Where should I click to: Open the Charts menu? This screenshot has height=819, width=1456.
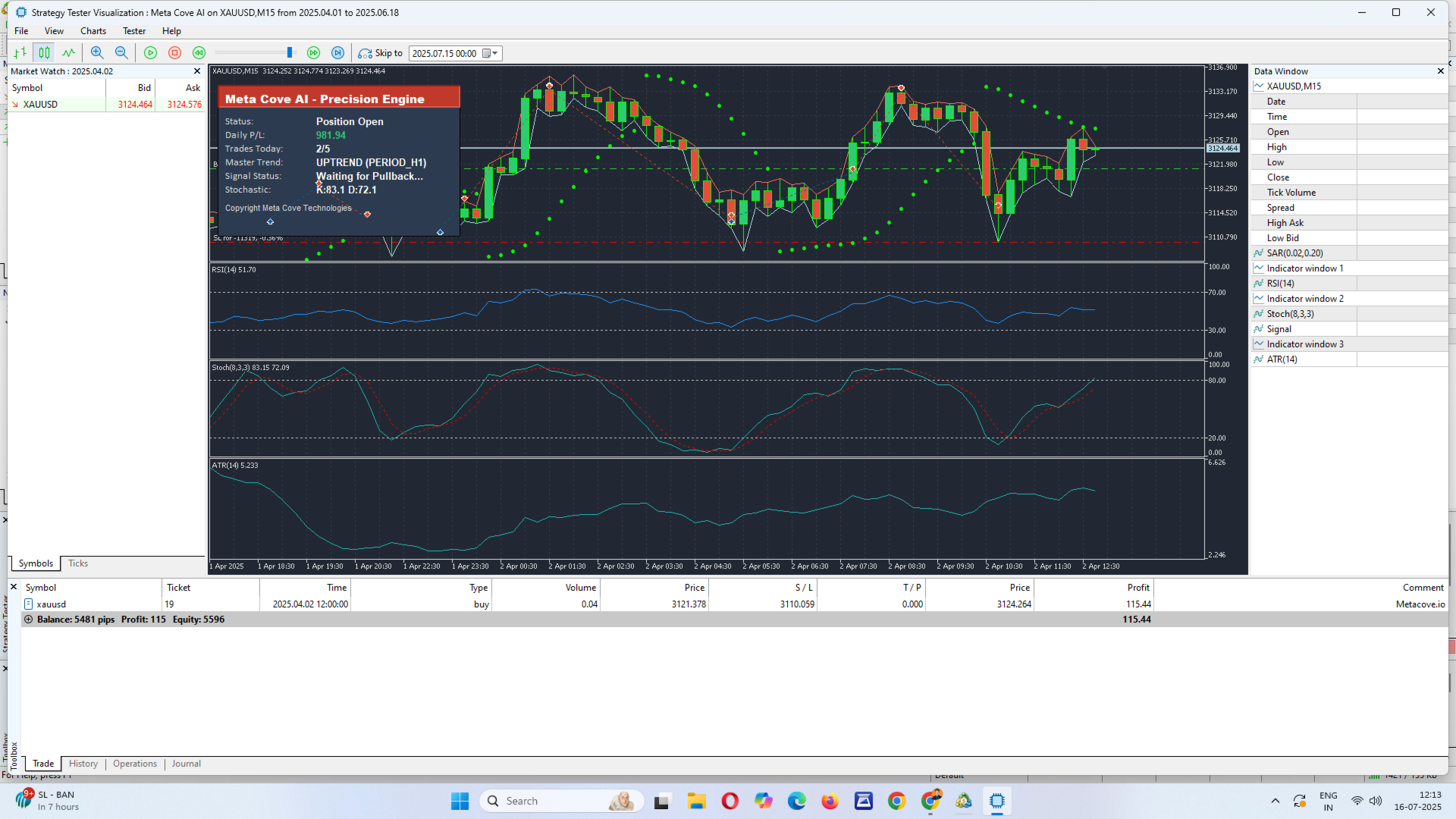point(93,31)
